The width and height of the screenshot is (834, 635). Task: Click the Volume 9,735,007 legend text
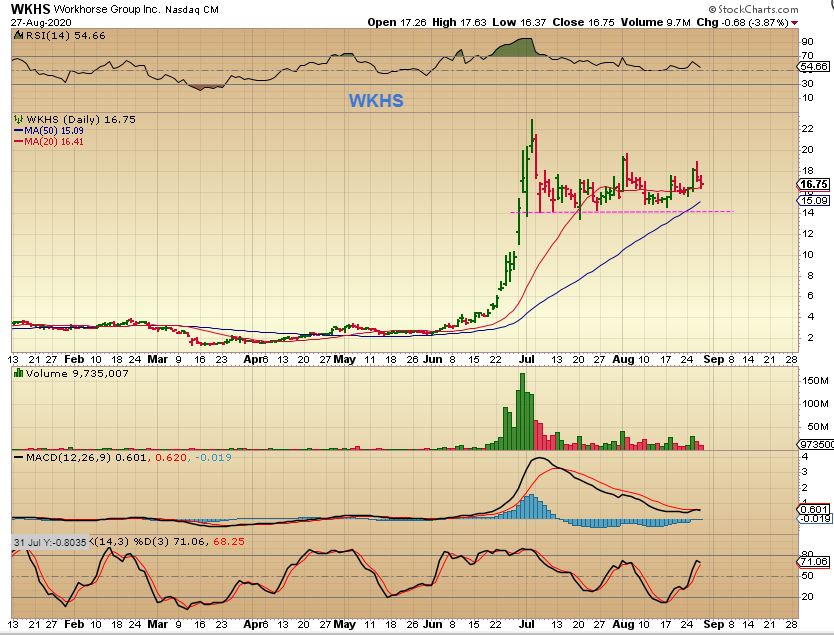[x=77, y=373]
